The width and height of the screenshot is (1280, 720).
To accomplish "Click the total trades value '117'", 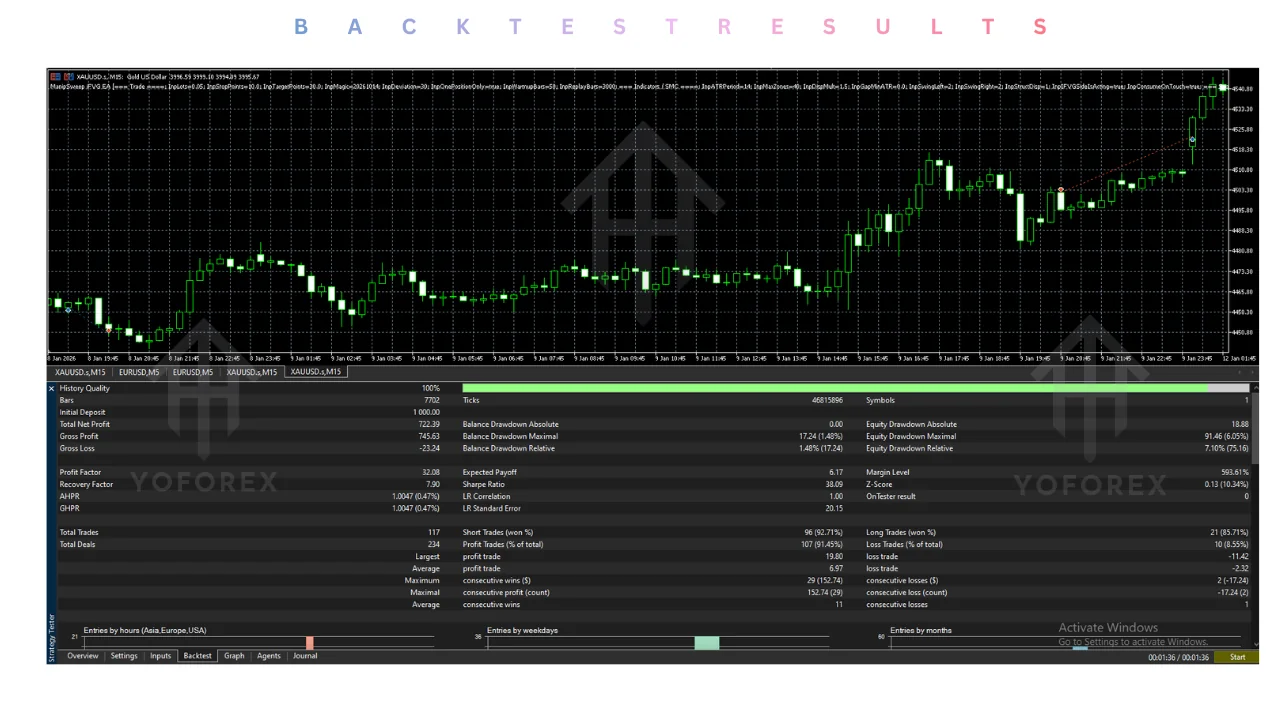I will point(434,532).
